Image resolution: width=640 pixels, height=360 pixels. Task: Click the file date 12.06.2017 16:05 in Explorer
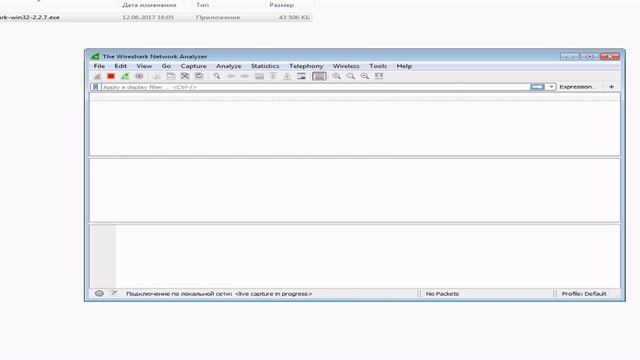click(148, 18)
